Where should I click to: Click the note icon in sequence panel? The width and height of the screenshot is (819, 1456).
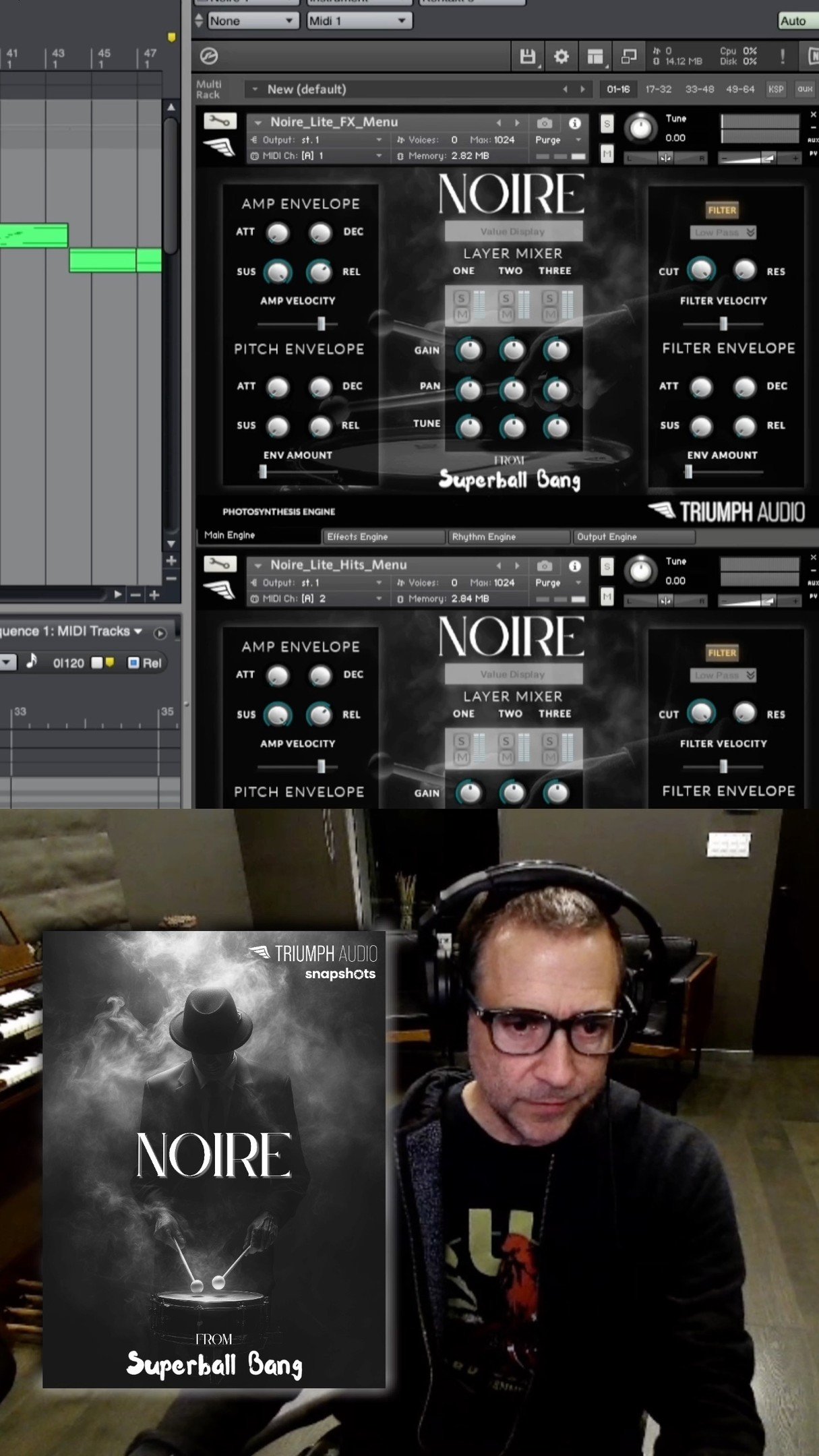point(32,661)
